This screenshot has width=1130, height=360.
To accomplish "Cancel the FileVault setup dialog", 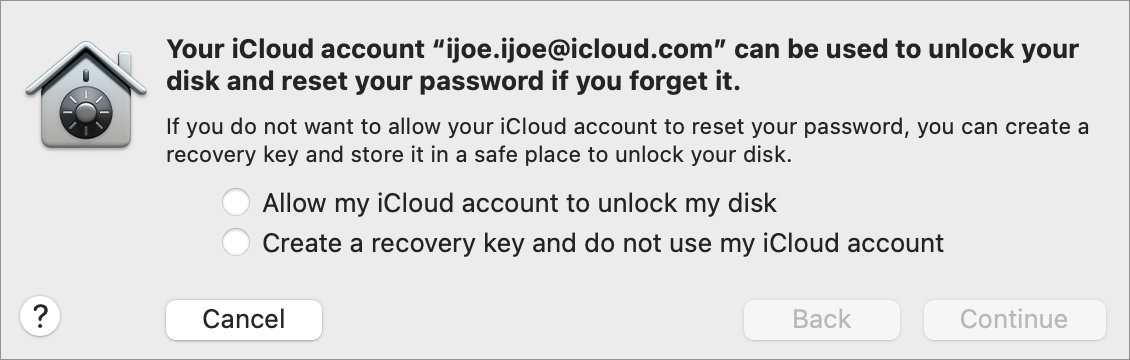I will pyautogui.click(x=244, y=319).
